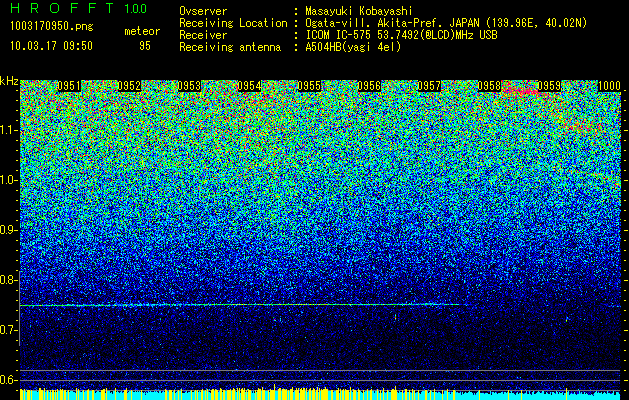Viewport: 629px width, 400px height.
Task: Select the ICOM IC-575 receiver text
Action: click(x=401, y=35)
